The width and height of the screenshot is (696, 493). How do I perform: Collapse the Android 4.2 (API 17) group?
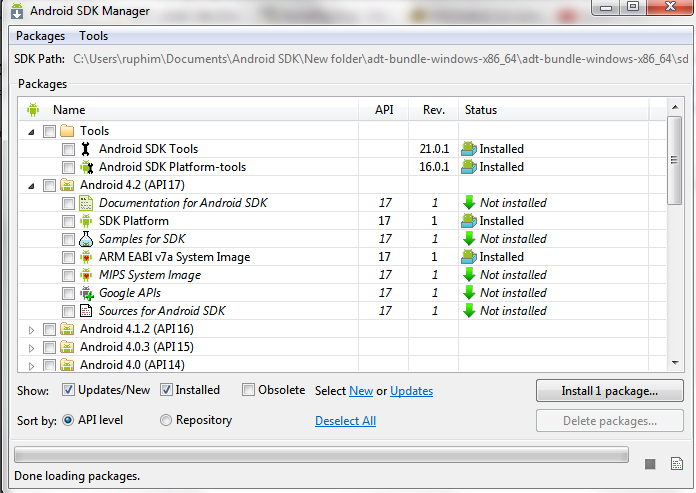(x=31, y=186)
